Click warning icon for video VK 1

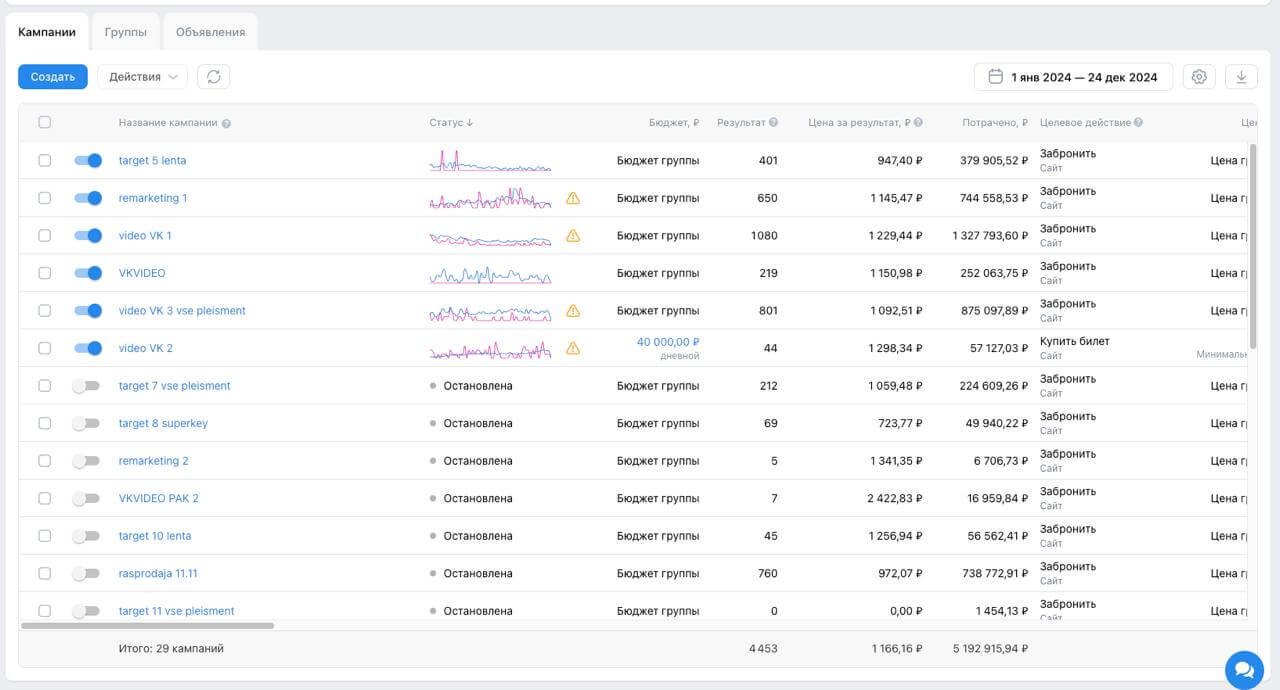tap(573, 236)
